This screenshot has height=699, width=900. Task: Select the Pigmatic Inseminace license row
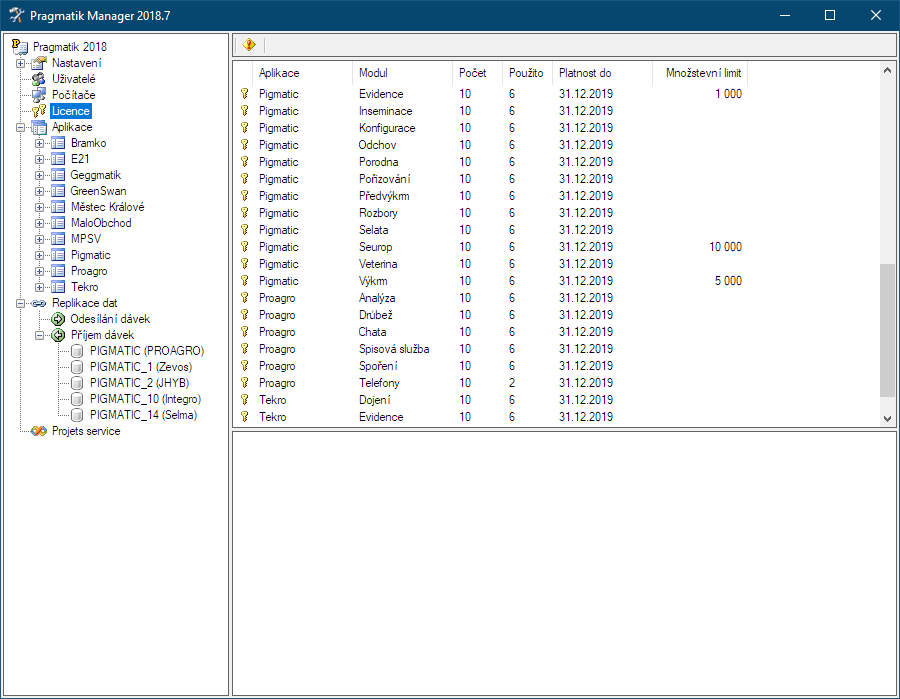point(494,111)
